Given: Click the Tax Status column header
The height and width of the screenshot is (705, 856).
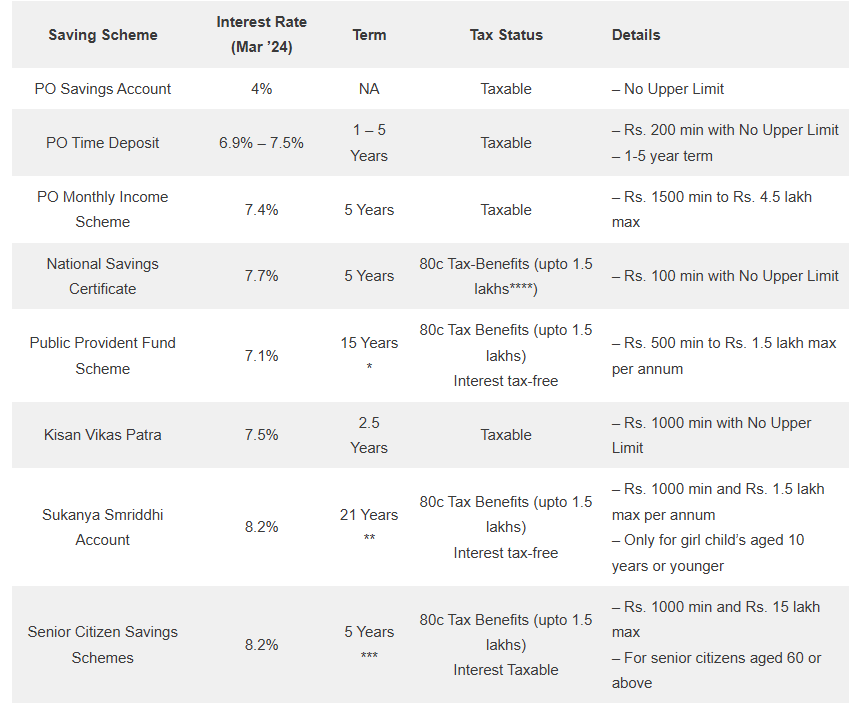Looking at the screenshot, I should pyautogui.click(x=506, y=35).
